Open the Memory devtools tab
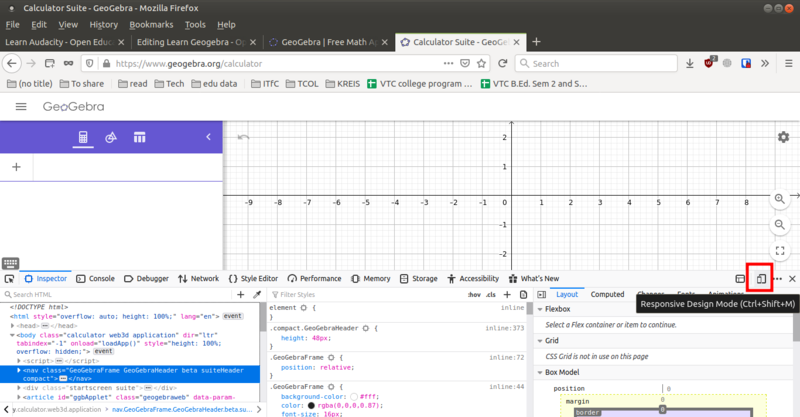800x417 pixels. pos(371,279)
